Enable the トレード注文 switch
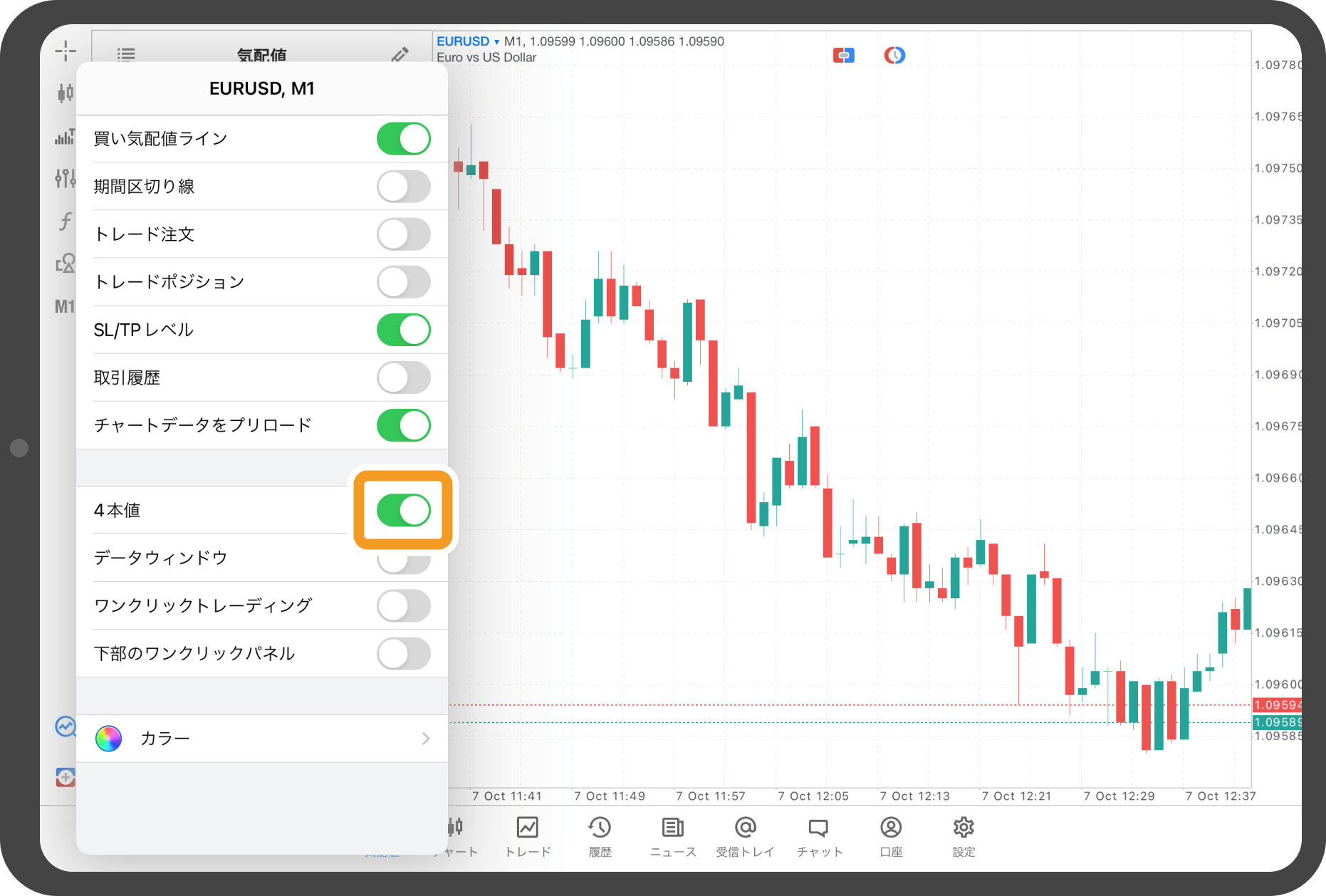Screen dimensions: 1326x896 (404, 234)
